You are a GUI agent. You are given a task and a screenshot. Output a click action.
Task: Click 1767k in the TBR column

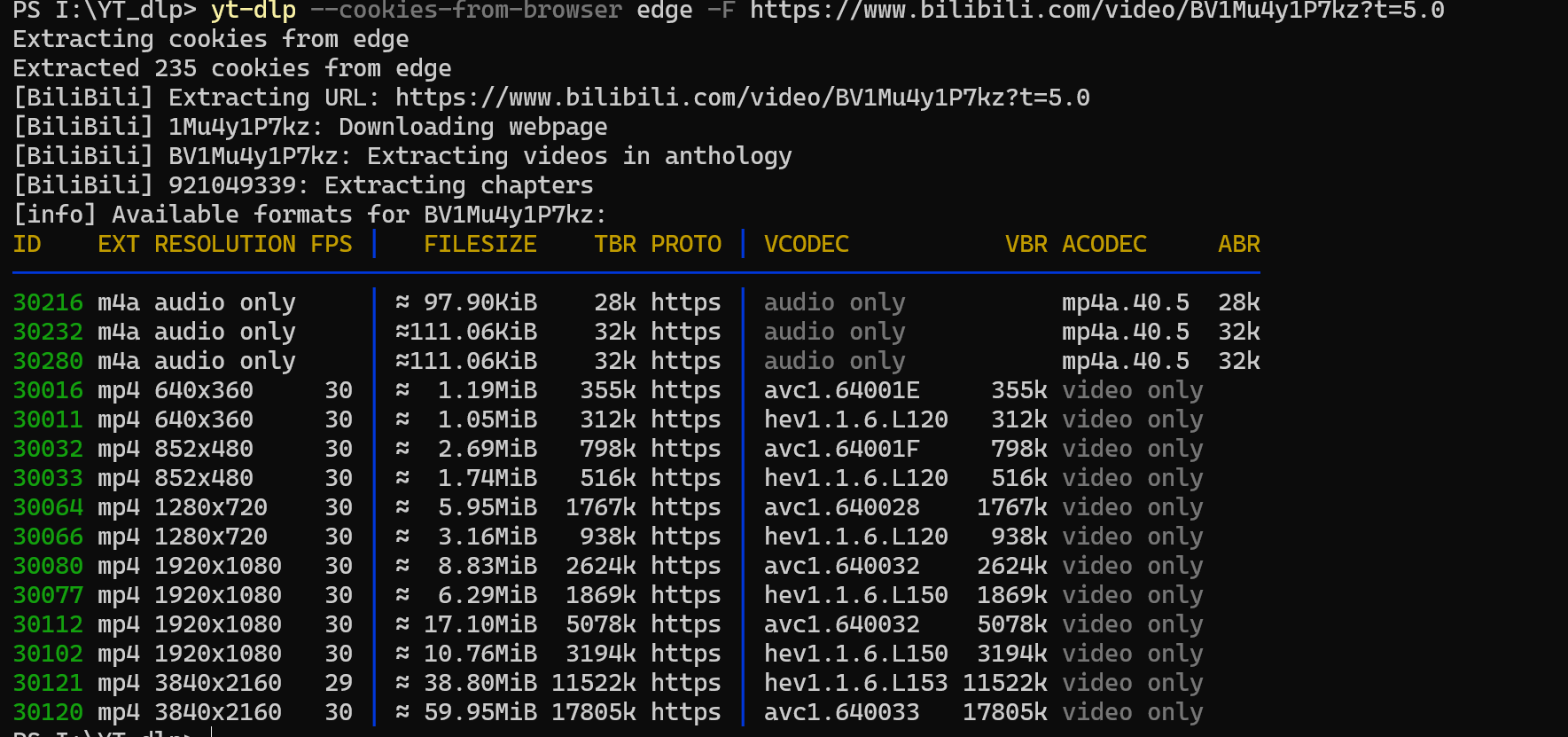[x=601, y=507]
